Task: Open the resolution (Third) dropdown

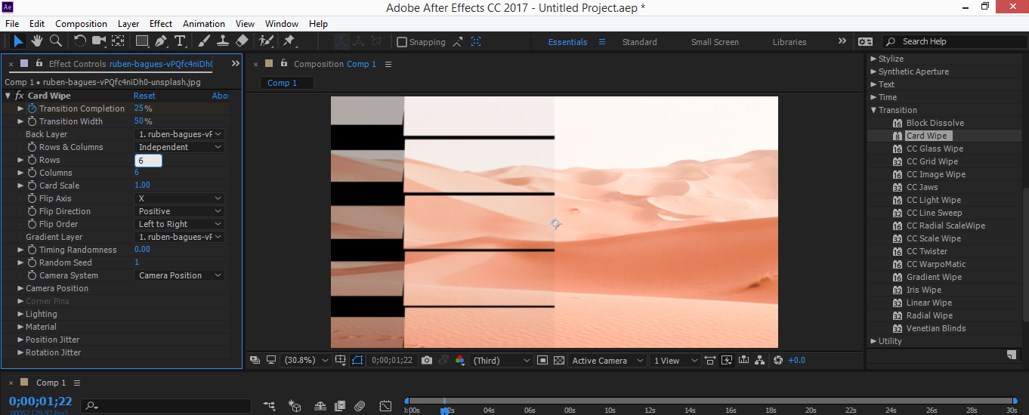Action: click(x=501, y=360)
